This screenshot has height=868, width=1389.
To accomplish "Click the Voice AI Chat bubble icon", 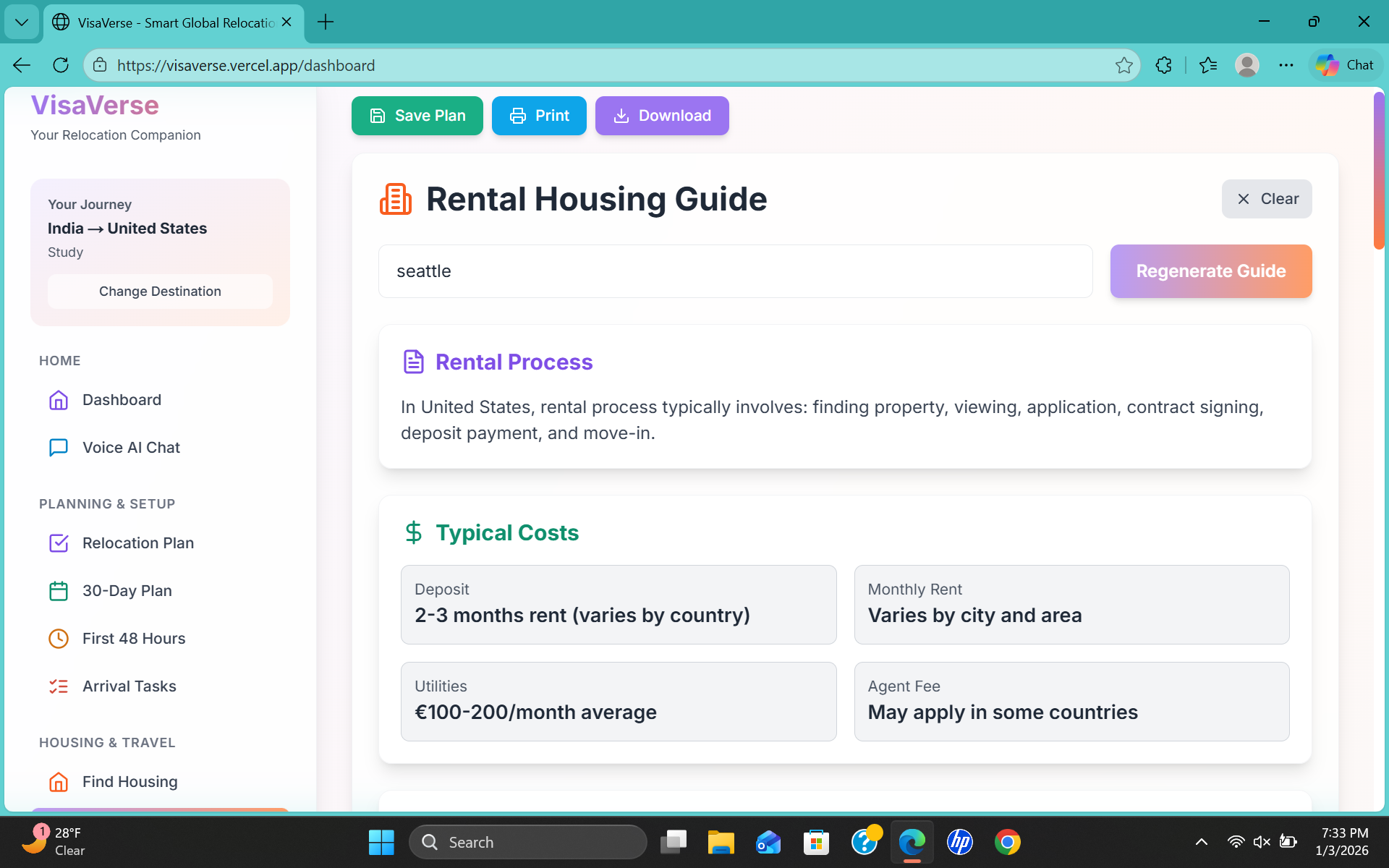I will pyautogui.click(x=59, y=448).
